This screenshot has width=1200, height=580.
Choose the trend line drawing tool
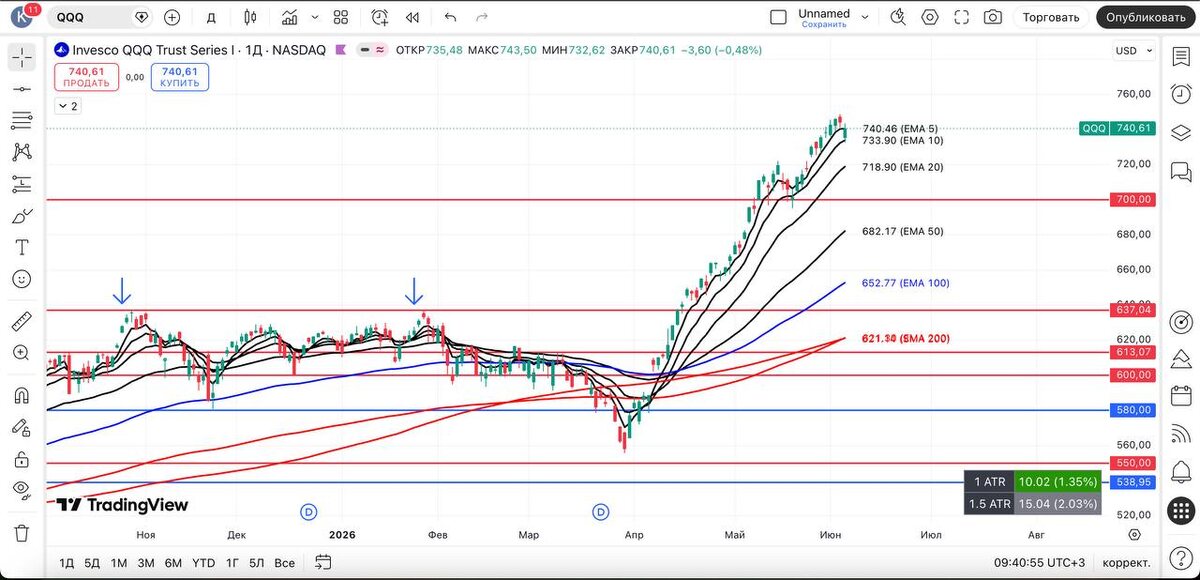tap(22, 89)
